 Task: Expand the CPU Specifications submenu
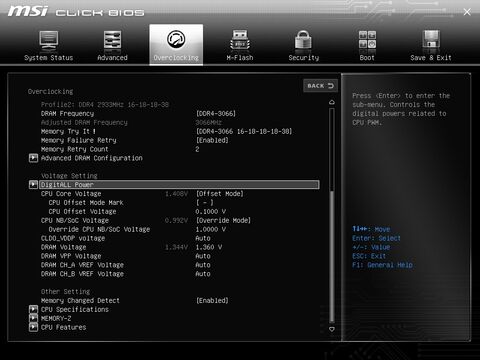click(33, 309)
